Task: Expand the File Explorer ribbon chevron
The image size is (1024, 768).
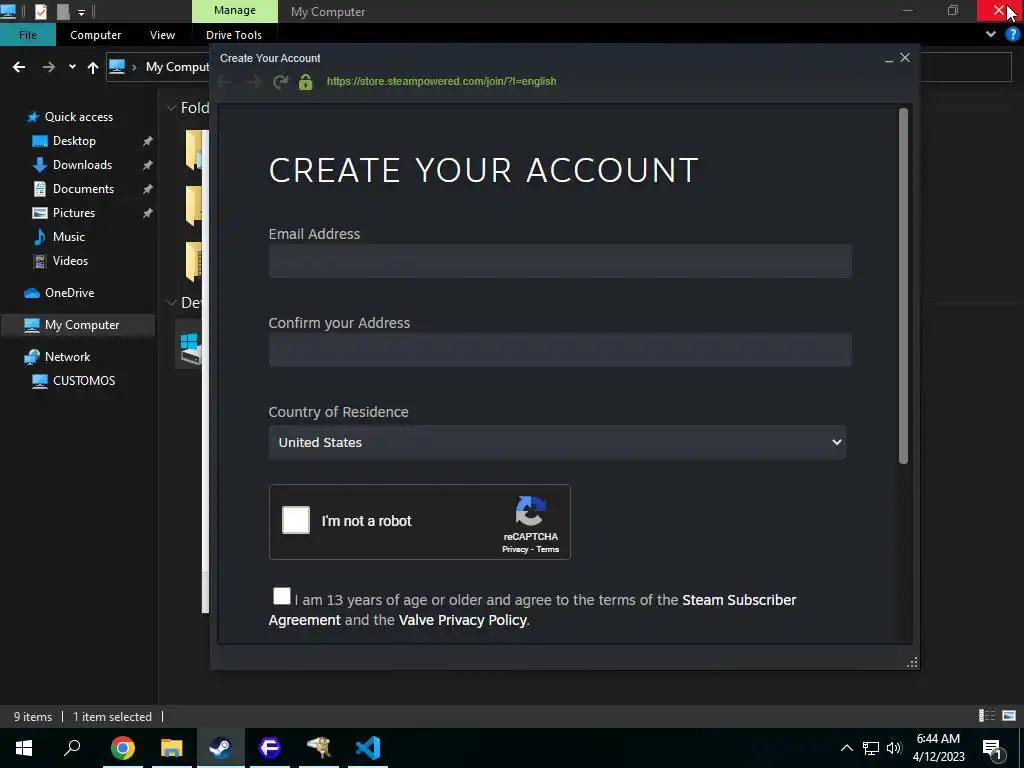Action: click(x=991, y=34)
